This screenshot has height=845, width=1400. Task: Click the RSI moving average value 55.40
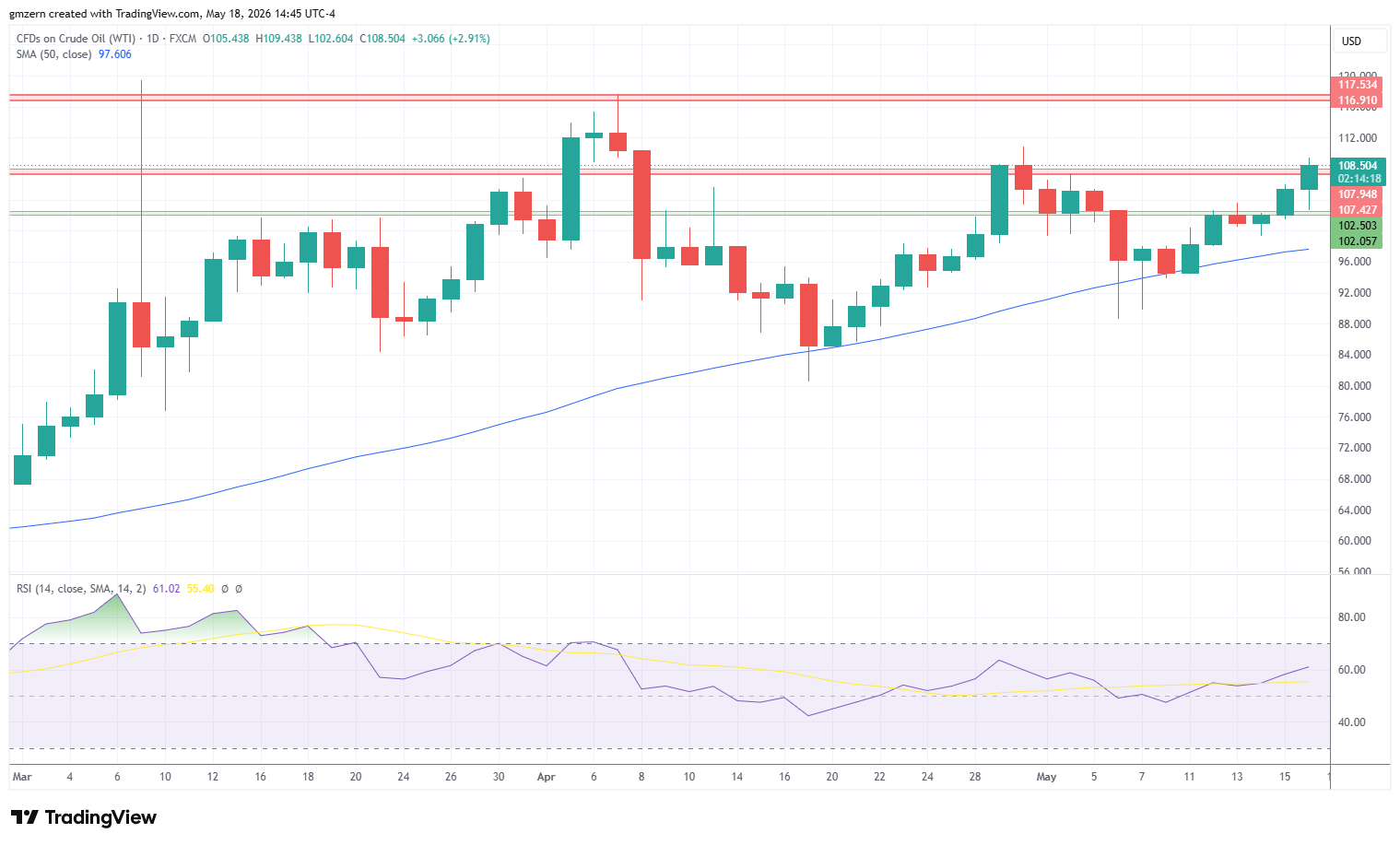[x=200, y=589]
